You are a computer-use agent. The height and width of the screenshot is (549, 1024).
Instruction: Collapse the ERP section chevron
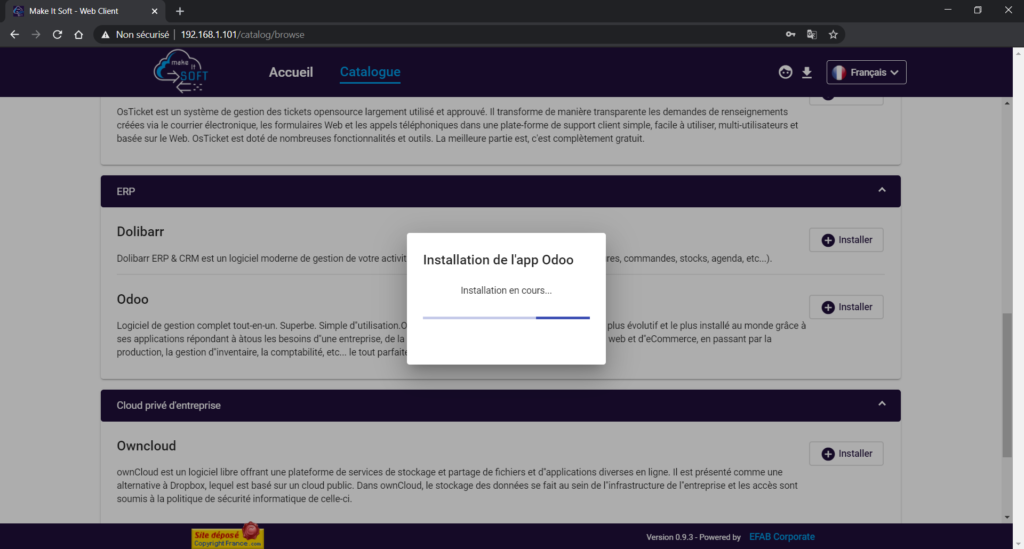click(x=882, y=191)
